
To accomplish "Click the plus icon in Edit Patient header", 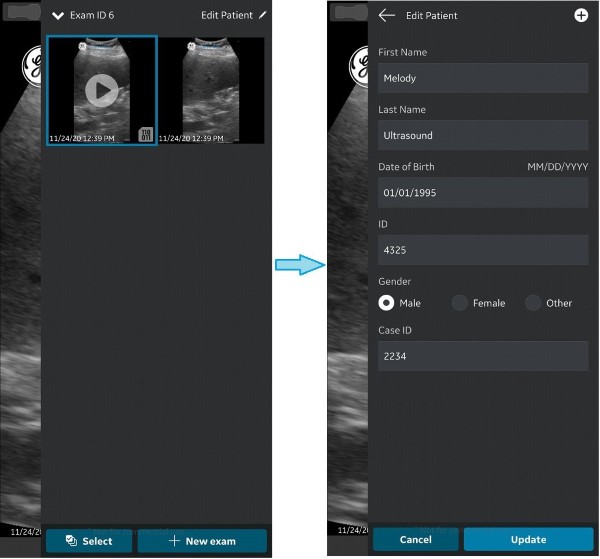I will click(581, 16).
